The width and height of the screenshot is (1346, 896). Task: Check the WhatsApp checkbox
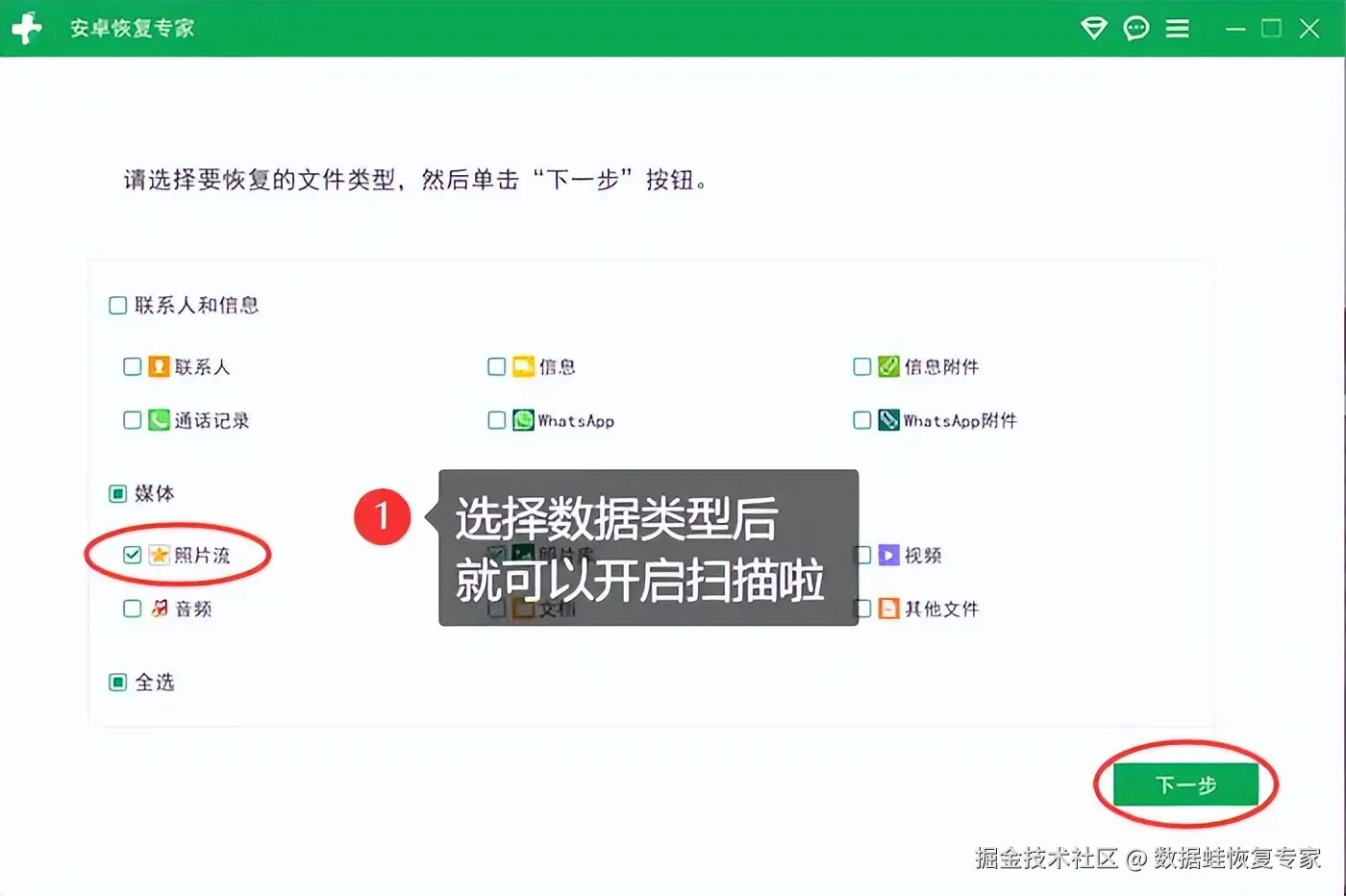(x=496, y=420)
